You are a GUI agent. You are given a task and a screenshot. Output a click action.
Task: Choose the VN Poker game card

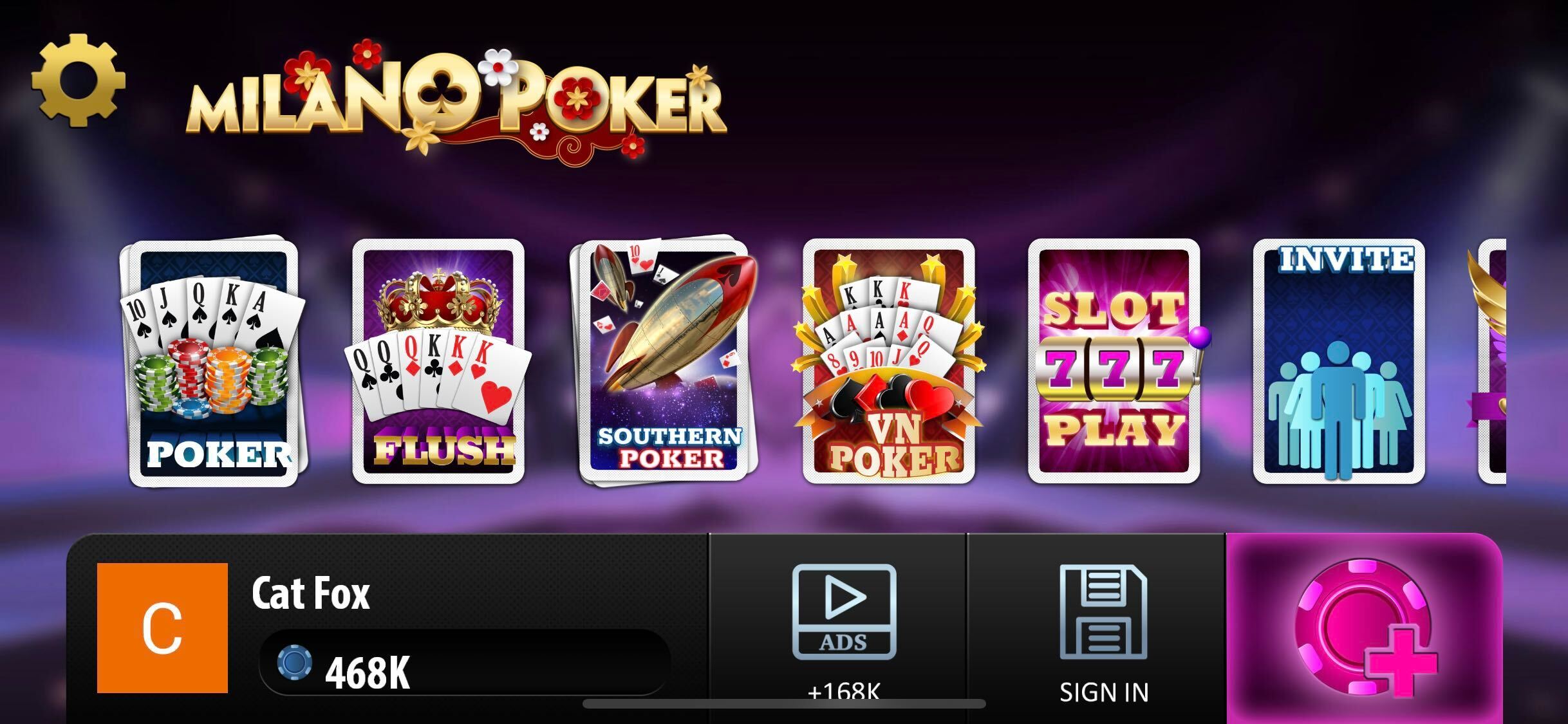[889, 361]
